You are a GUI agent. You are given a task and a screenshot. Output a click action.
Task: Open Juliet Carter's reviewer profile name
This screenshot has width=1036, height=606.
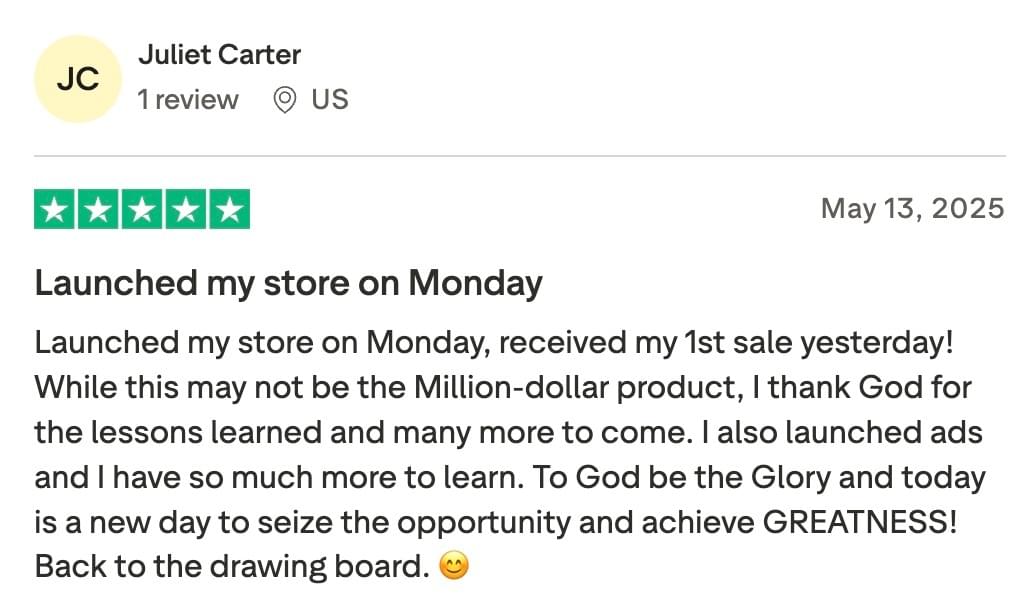(x=219, y=55)
